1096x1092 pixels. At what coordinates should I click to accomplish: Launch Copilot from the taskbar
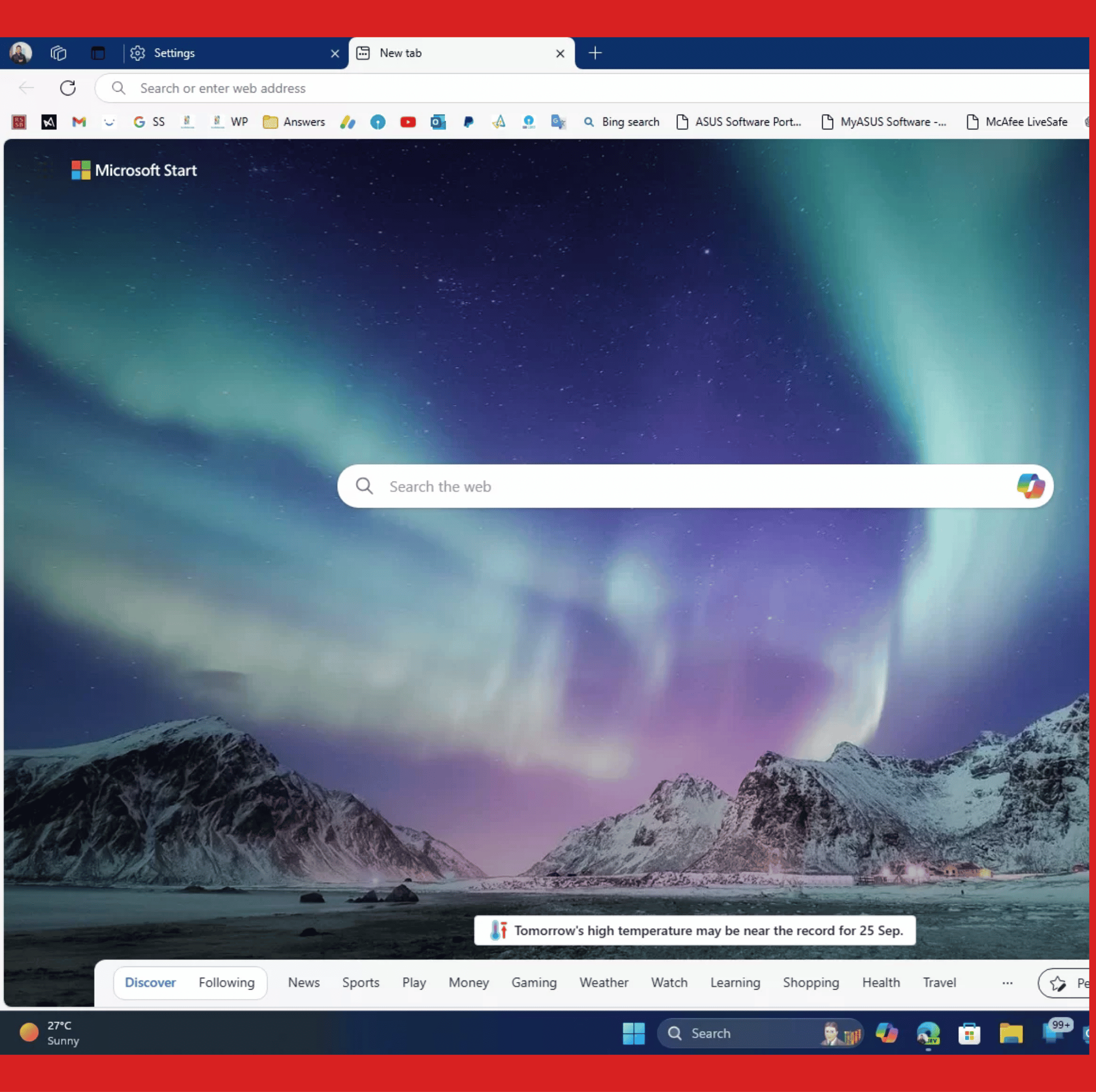[887, 1034]
